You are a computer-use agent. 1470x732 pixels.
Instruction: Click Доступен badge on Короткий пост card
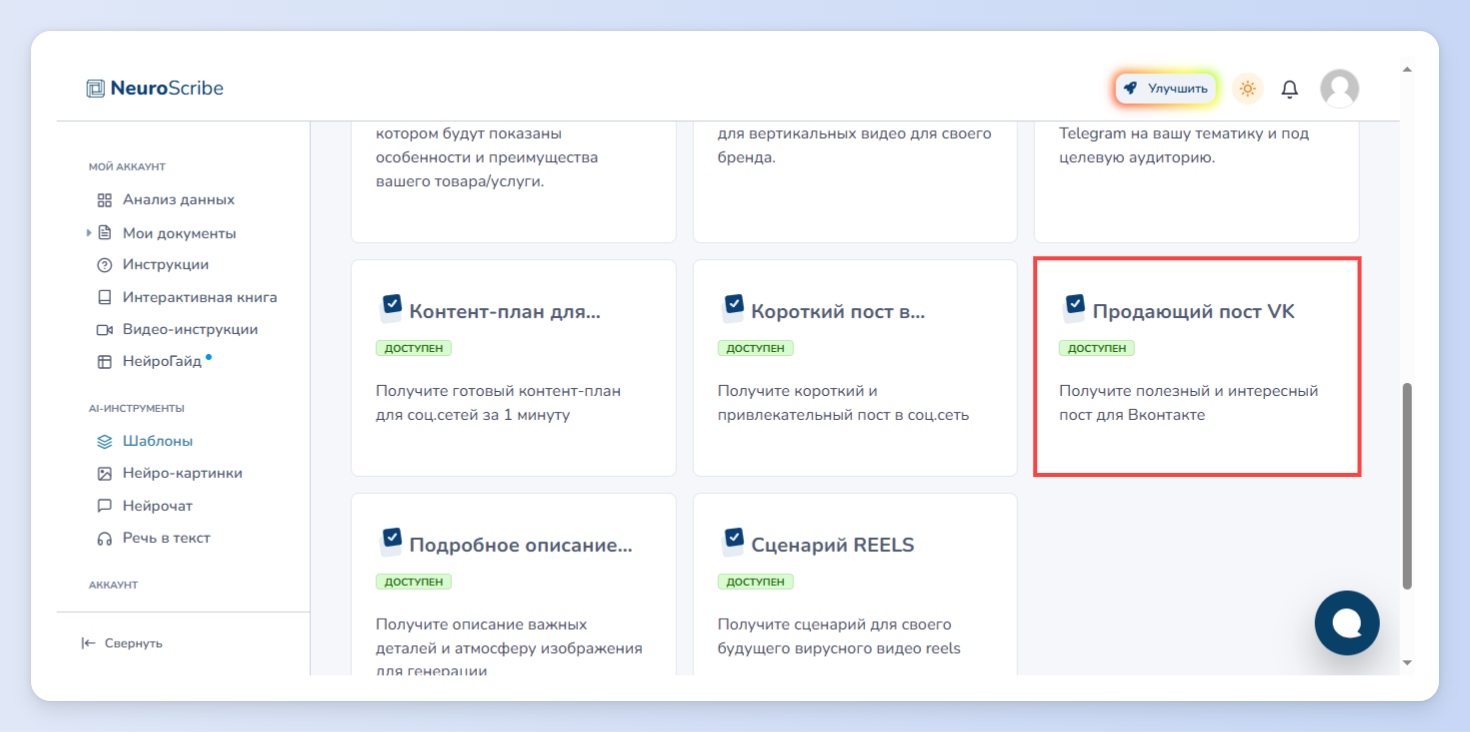coord(756,348)
